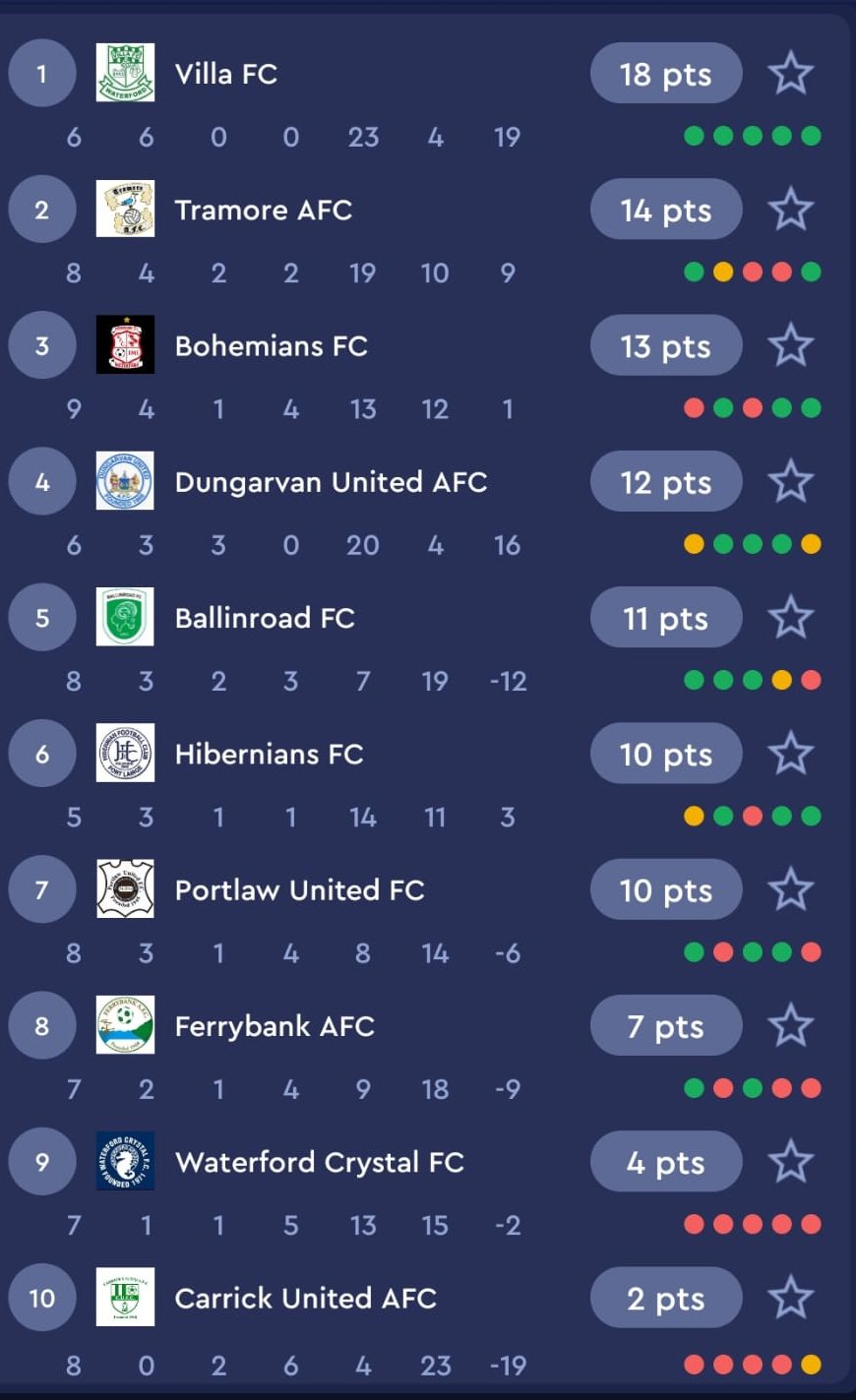This screenshot has width=856, height=1400.
Task: Click the Ballinroad FC green shield logo
Action: 125,617
